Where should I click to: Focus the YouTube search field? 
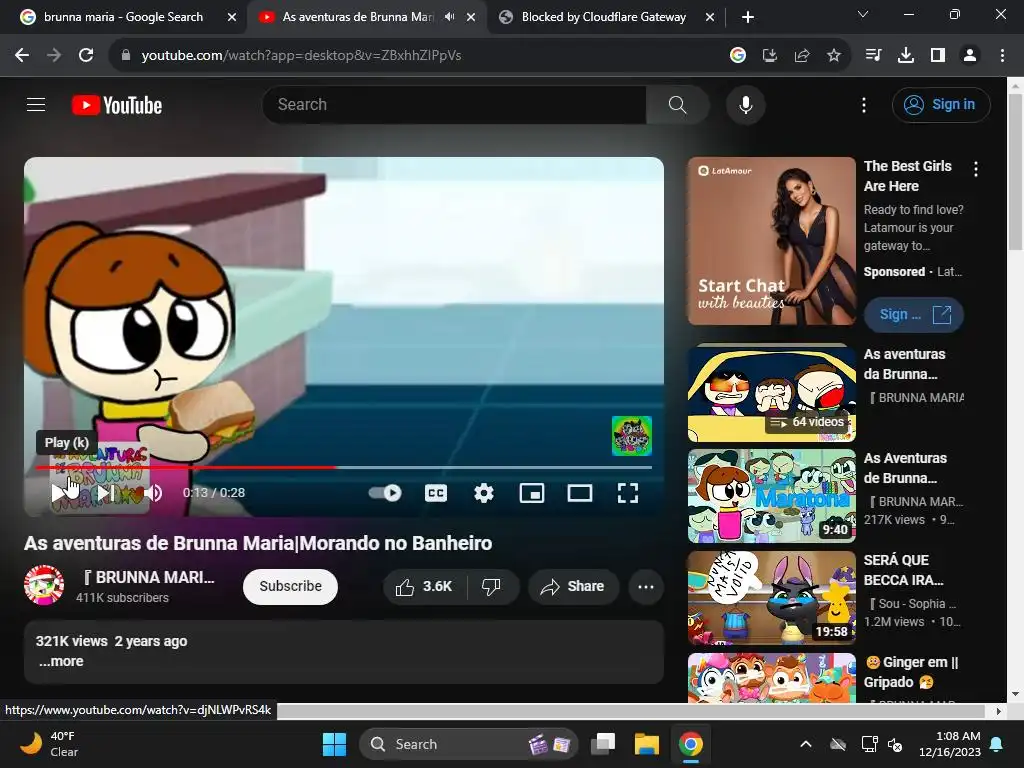pyautogui.click(x=455, y=104)
